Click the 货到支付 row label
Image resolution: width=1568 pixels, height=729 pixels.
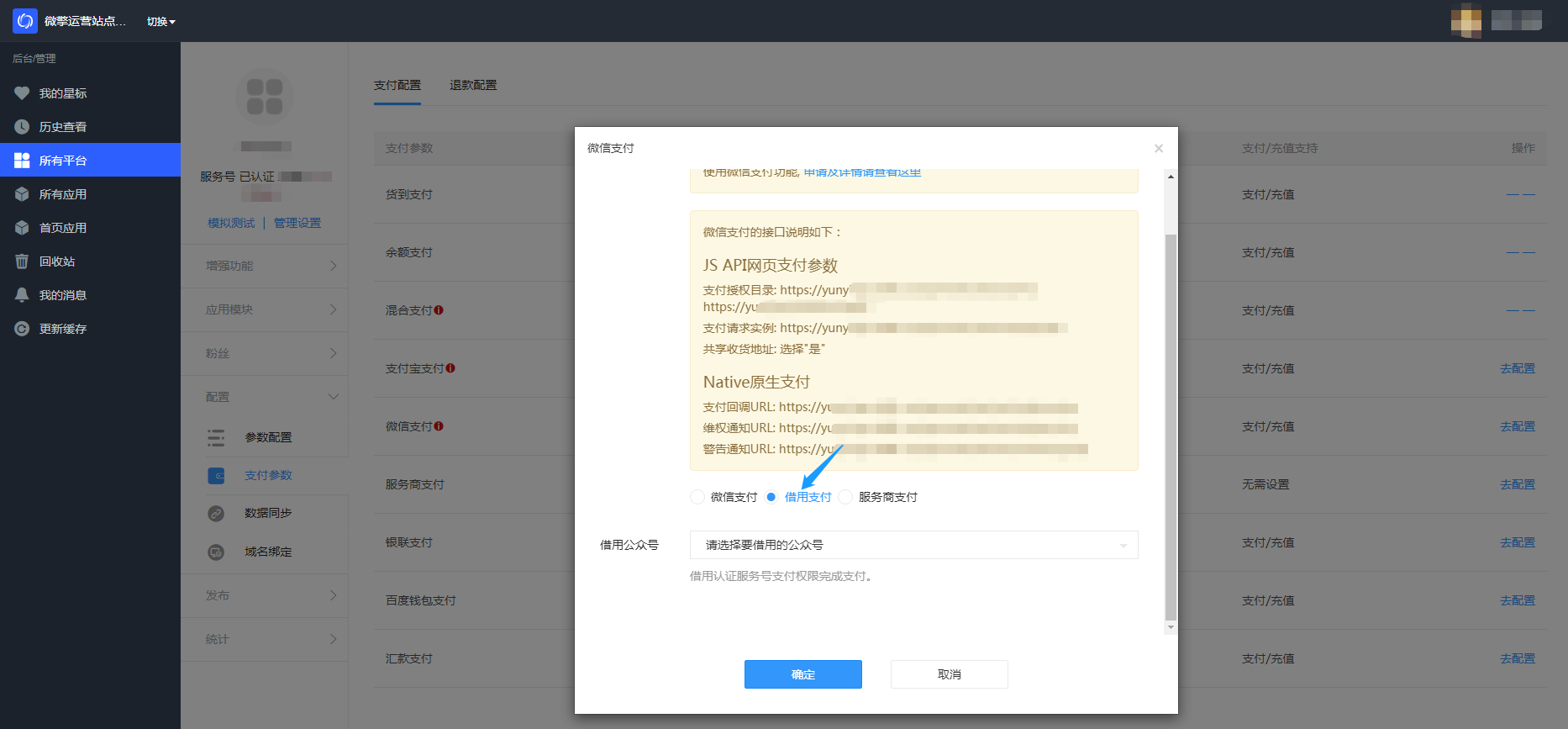(409, 194)
